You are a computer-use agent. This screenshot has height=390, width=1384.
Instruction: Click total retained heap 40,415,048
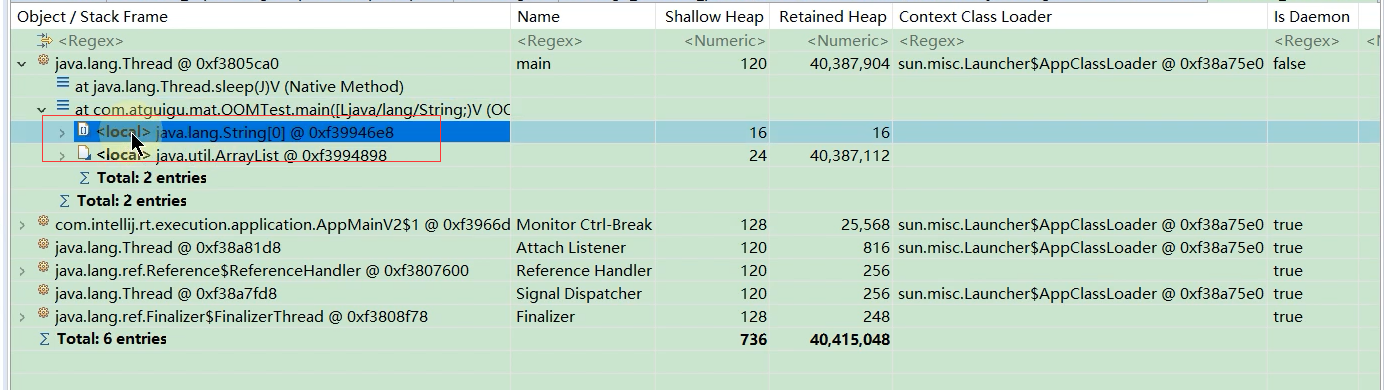849,339
